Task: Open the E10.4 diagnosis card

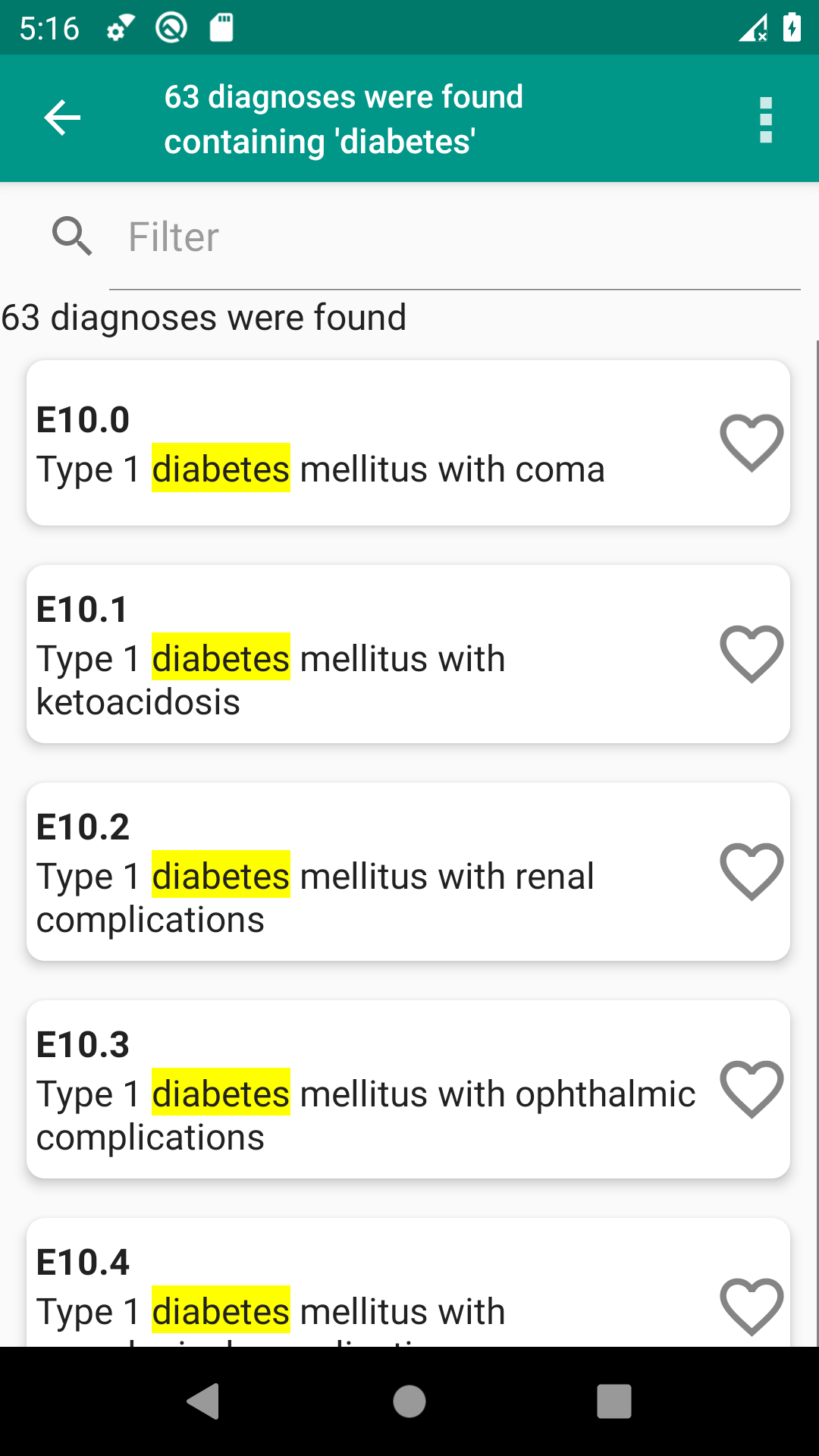Action: 408,1282
